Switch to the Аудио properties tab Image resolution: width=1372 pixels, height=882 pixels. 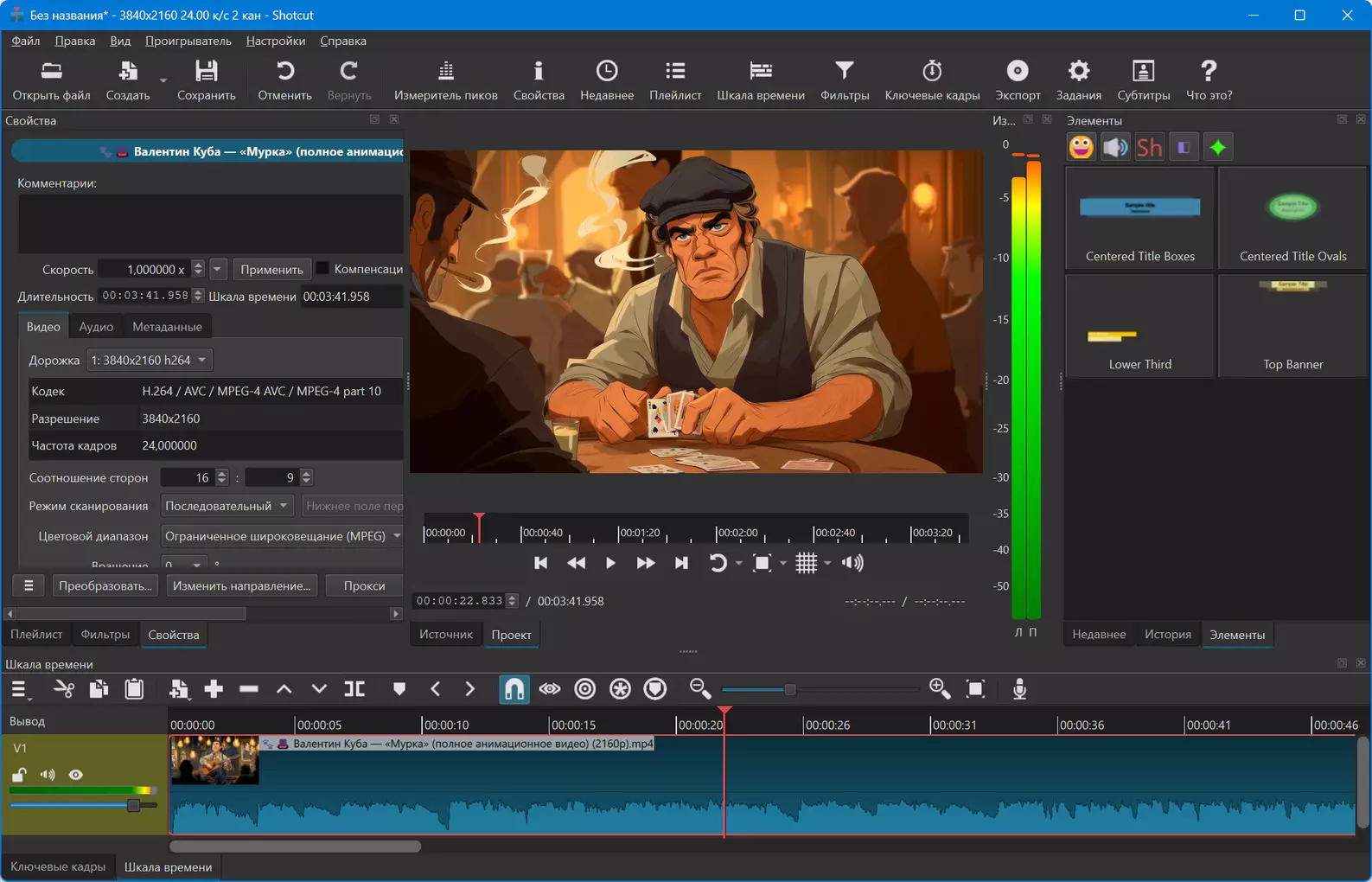coord(96,327)
